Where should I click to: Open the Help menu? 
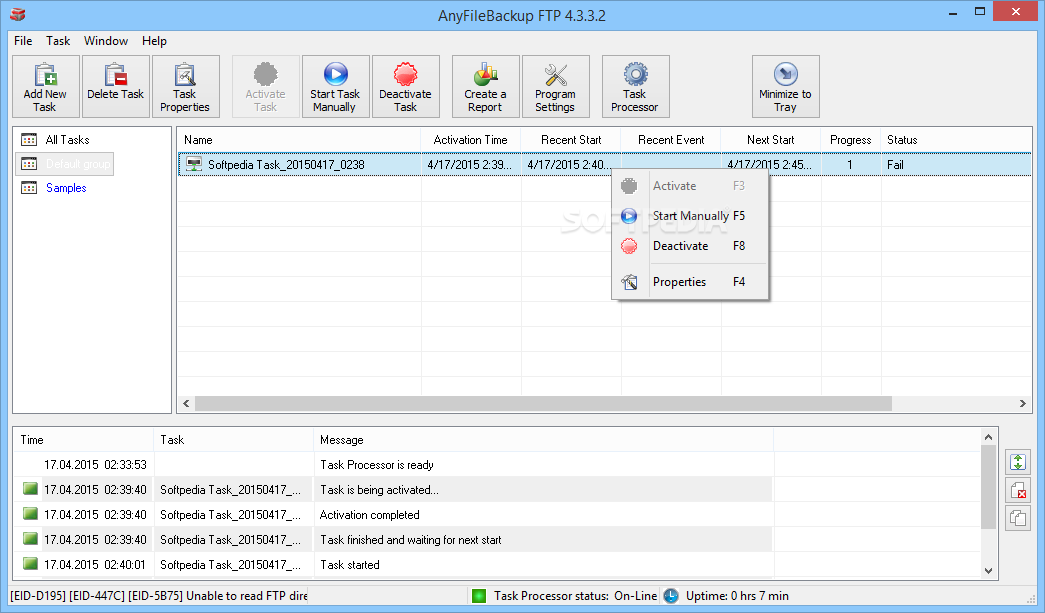(154, 41)
